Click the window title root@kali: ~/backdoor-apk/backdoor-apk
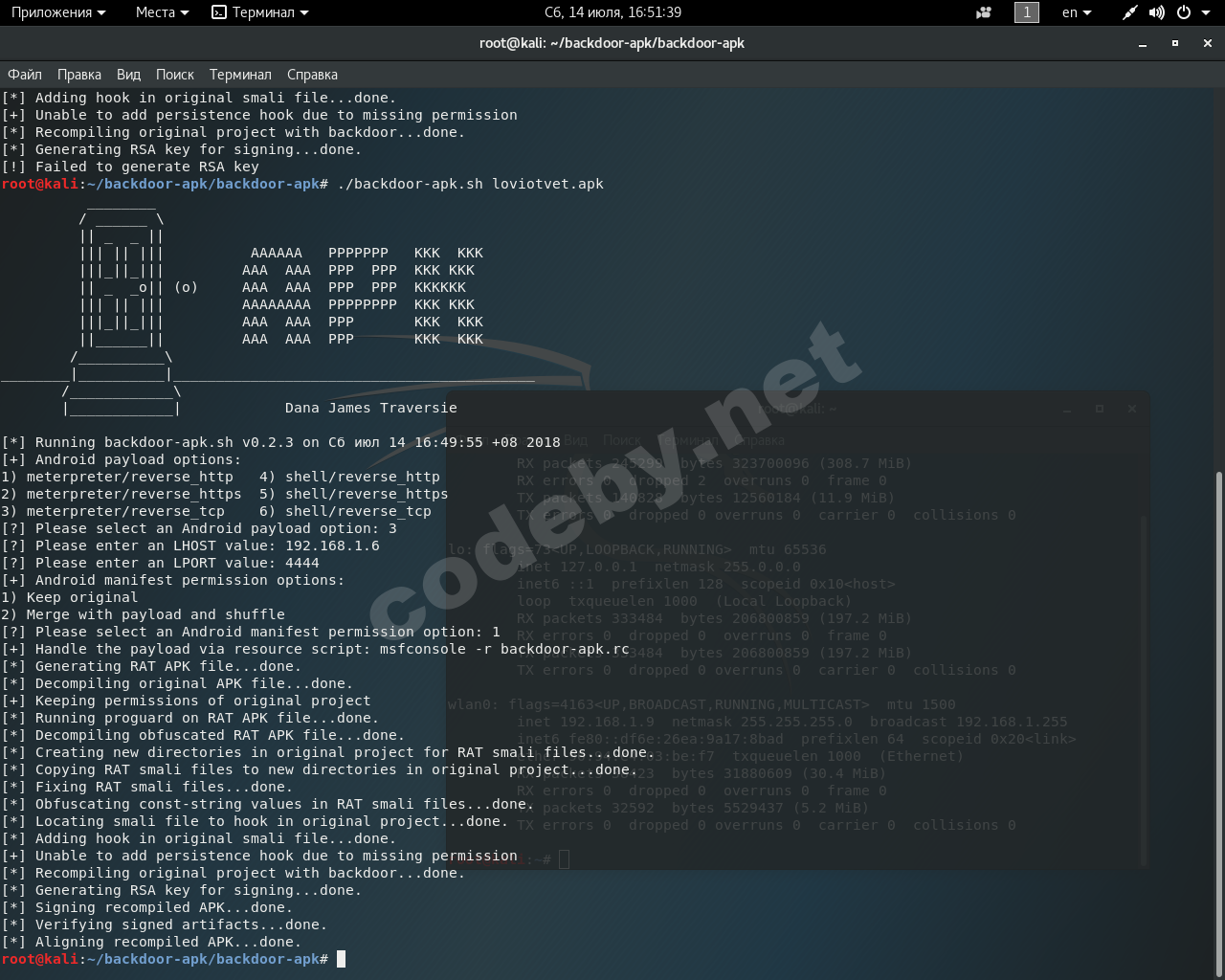Viewport: 1225px width, 980px height. [612, 43]
